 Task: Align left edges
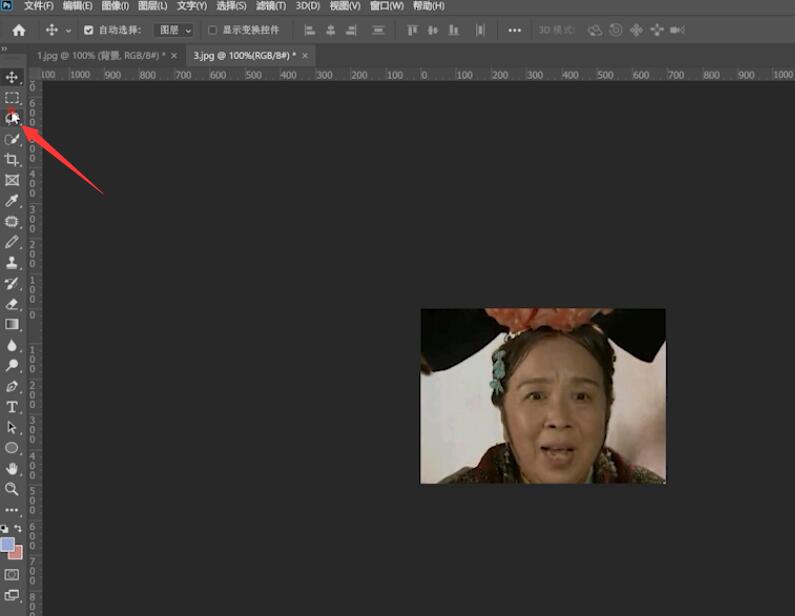[309, 30]
